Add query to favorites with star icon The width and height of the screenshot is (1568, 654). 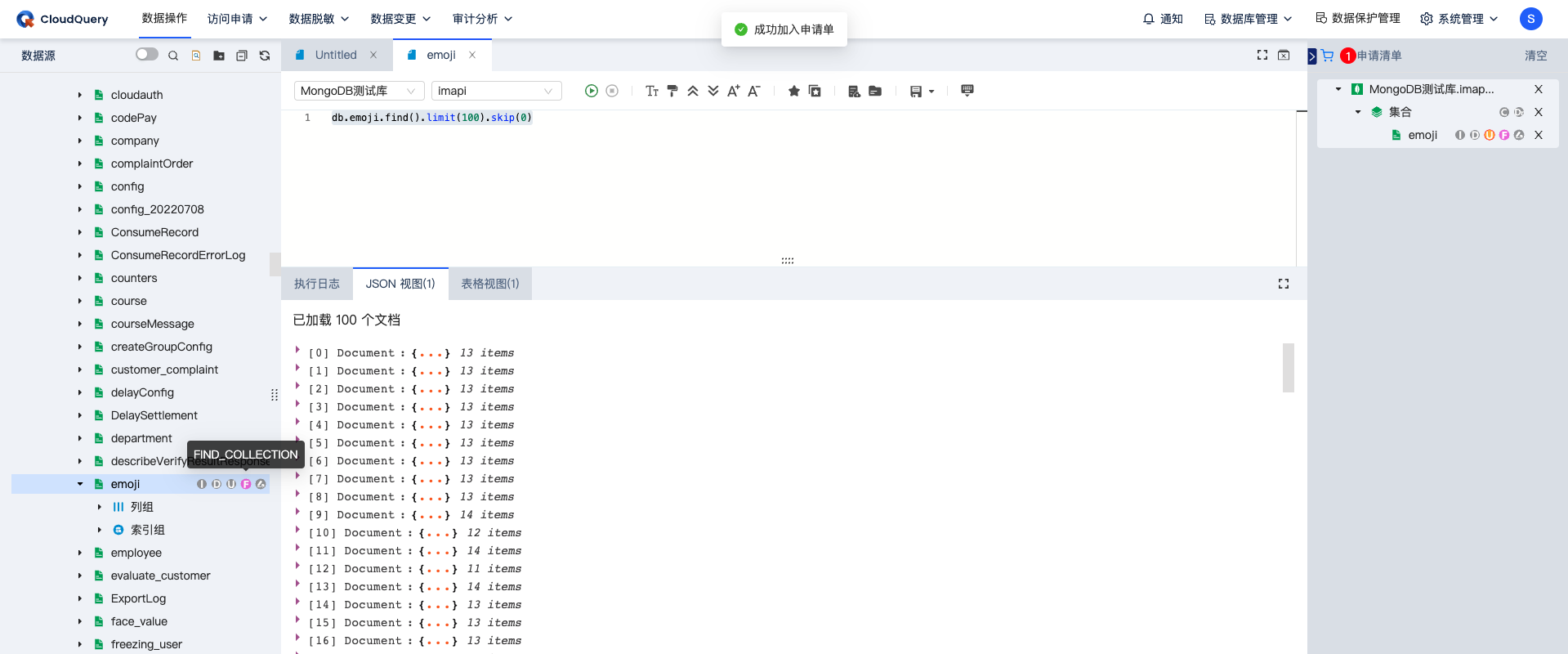(793, 91)
